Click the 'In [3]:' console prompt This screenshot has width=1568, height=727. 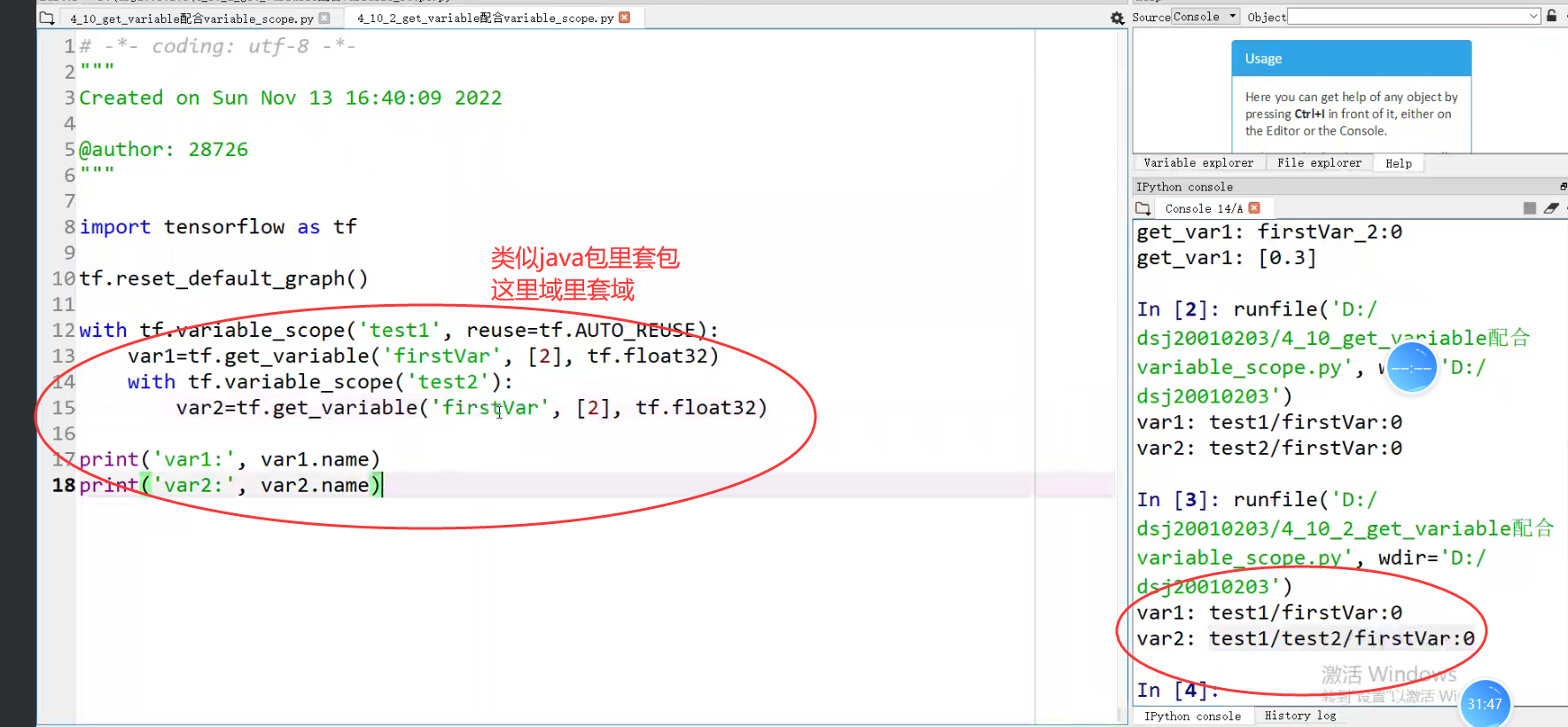coord(1178,499)
